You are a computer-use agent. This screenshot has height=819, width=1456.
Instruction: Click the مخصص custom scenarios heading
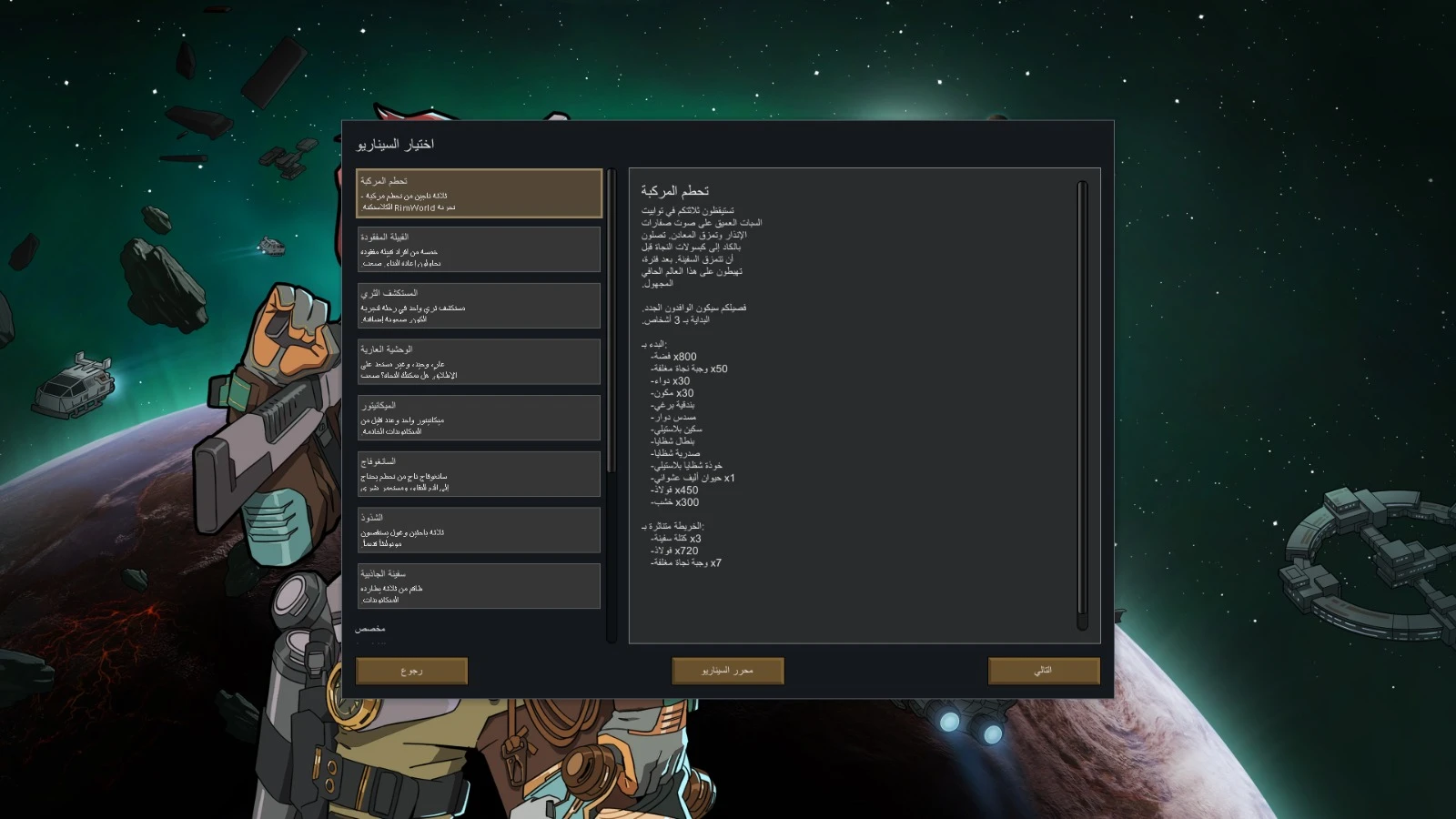click(x=370, y=629)
